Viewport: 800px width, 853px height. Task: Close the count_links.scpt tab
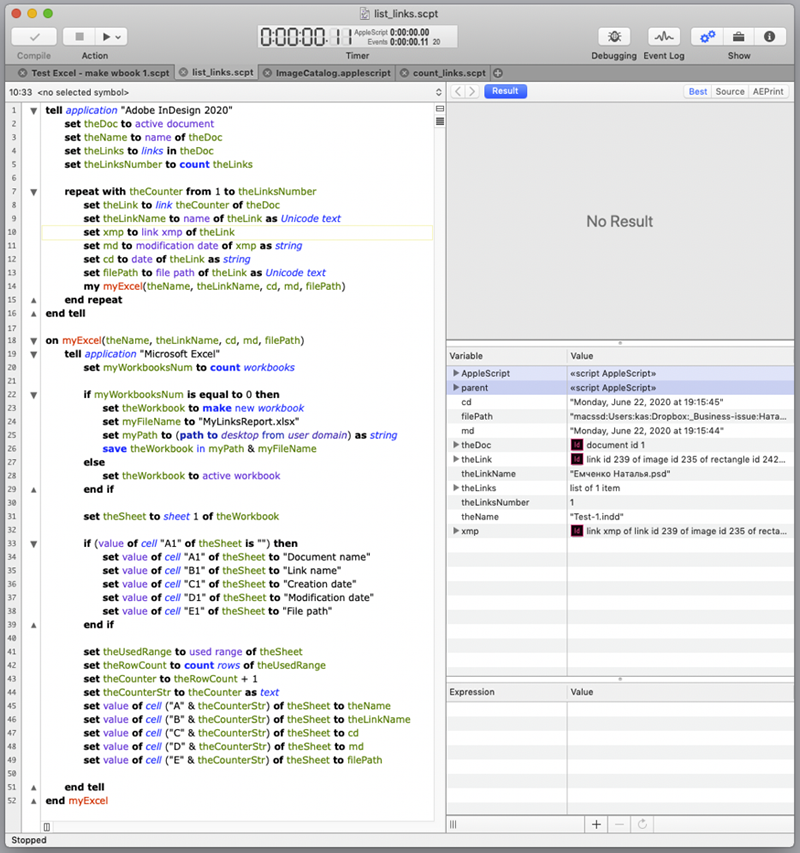click(x=404, y=73)
